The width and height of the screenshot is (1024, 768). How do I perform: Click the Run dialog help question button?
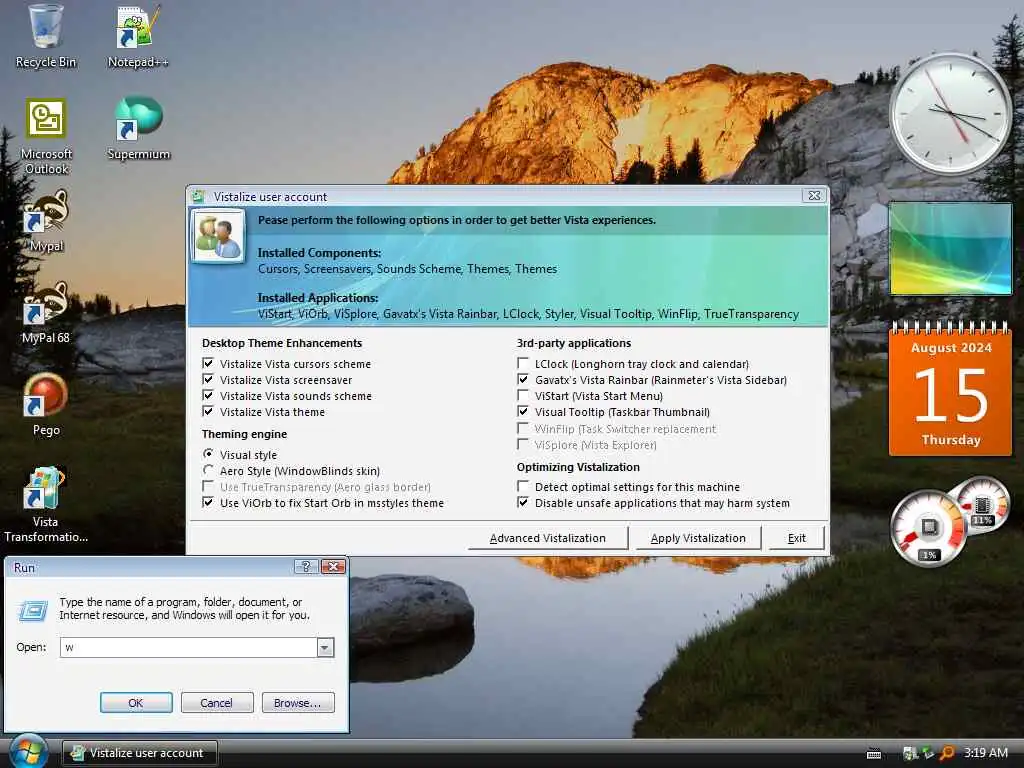point(305,567)
